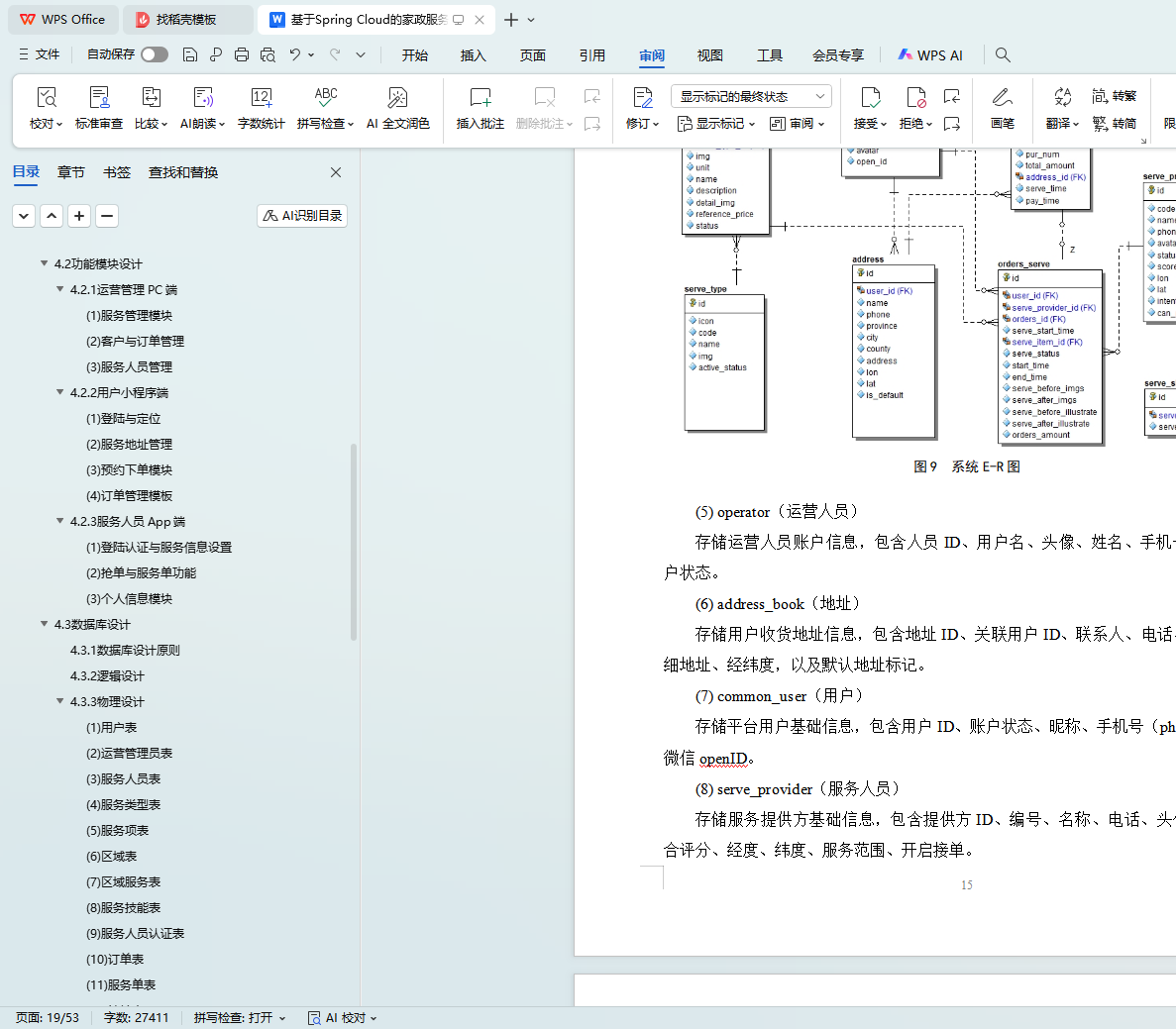
Task: Collapse the 4.3.3物理设计 node
Action: [x=60, y=701]
